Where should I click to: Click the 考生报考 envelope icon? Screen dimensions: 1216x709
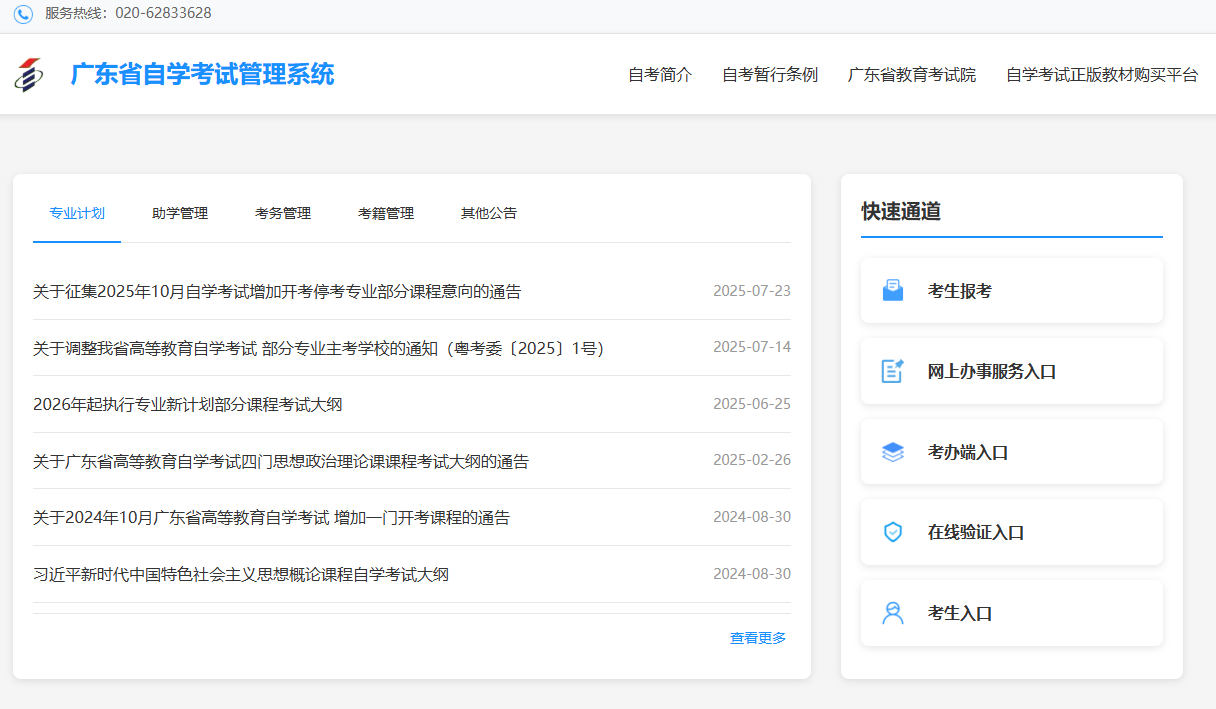(x=892, y=291)
